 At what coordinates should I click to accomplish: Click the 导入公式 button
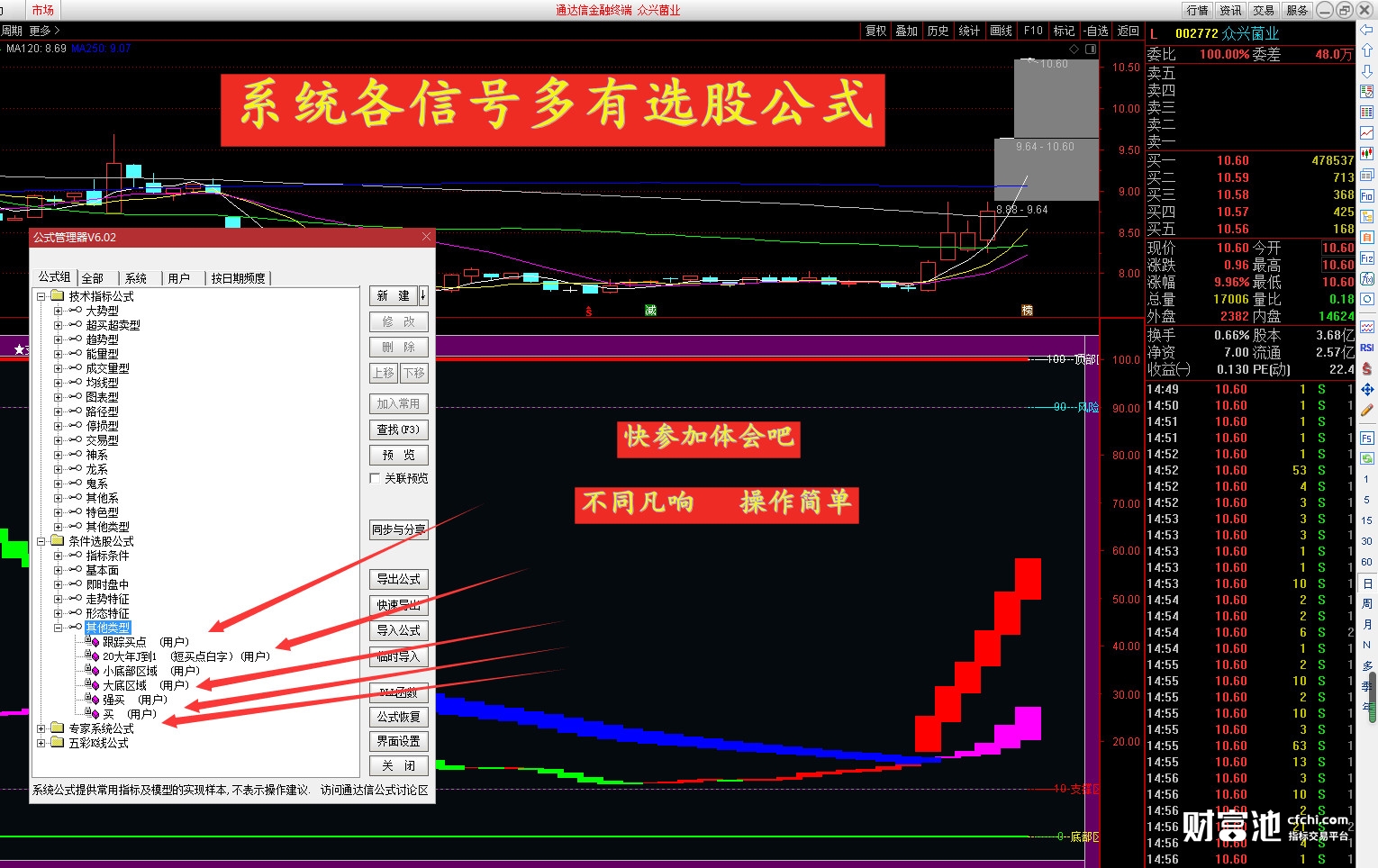click(398, 630)
